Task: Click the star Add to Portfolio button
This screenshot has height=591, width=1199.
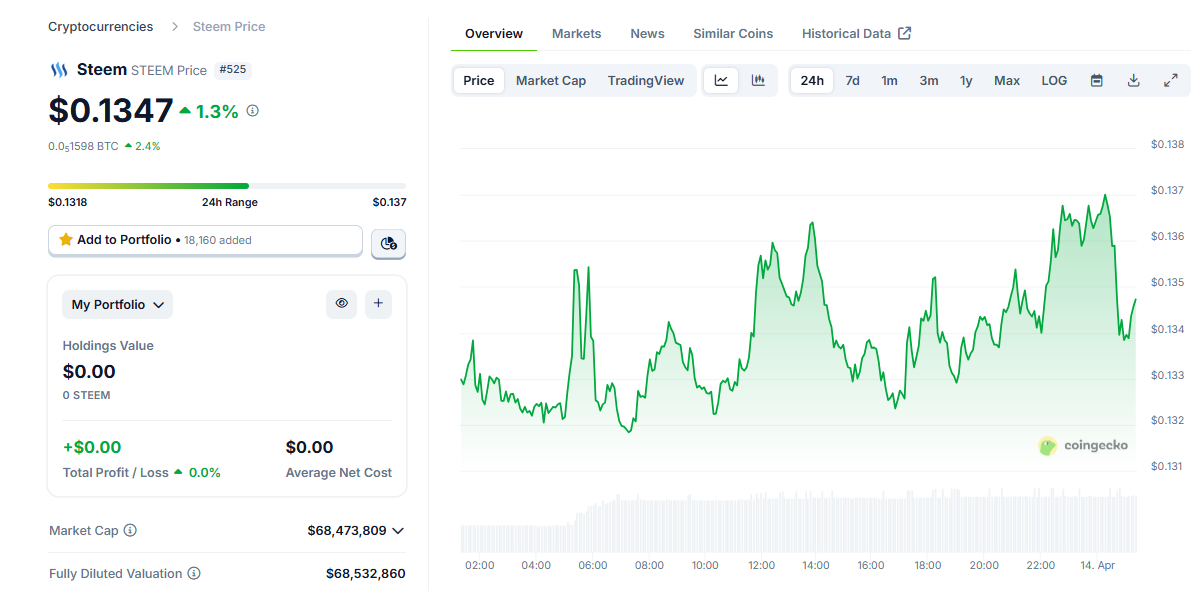Action: coord(205,240)
